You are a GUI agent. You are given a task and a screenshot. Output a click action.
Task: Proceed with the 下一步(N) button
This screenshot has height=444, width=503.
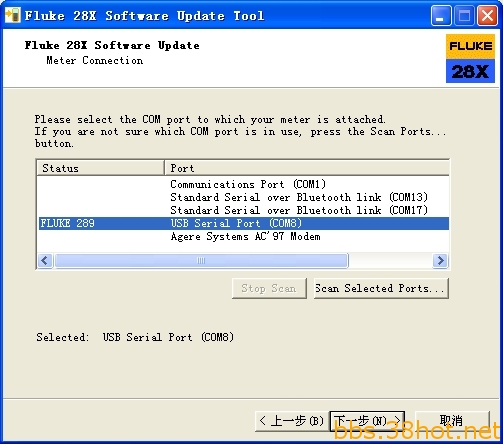pos(367,421)
